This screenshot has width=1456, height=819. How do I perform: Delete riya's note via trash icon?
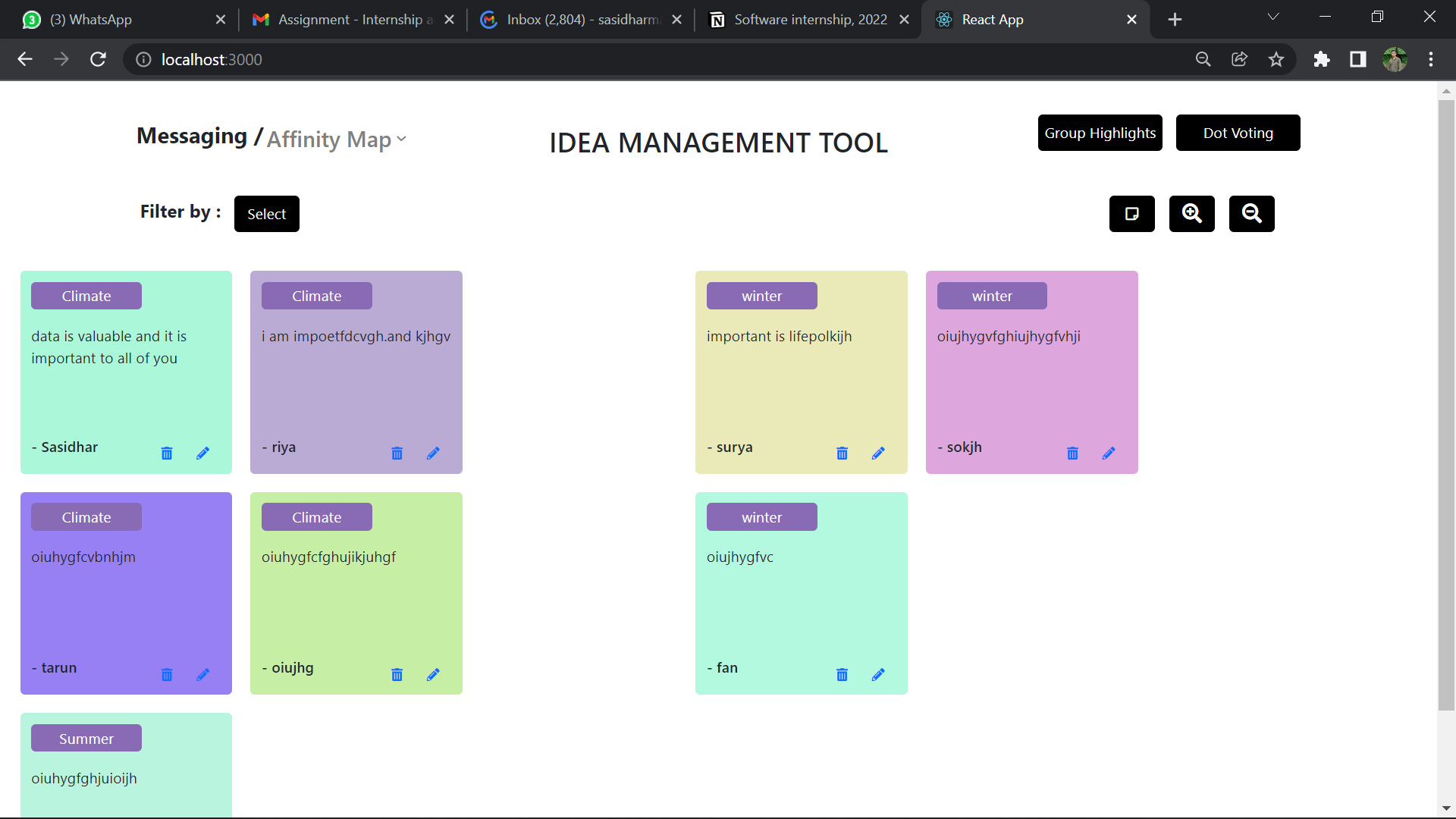[397, 453]
